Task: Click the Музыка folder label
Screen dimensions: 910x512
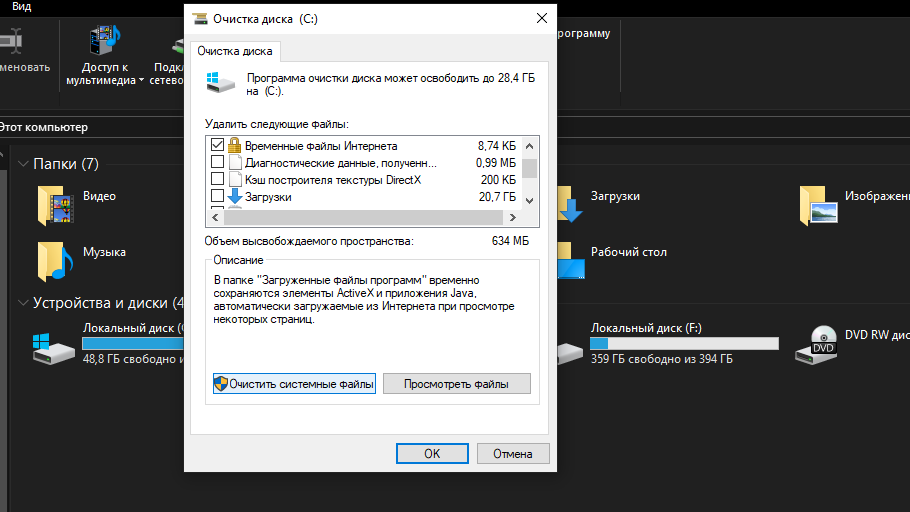Action: 104,252
